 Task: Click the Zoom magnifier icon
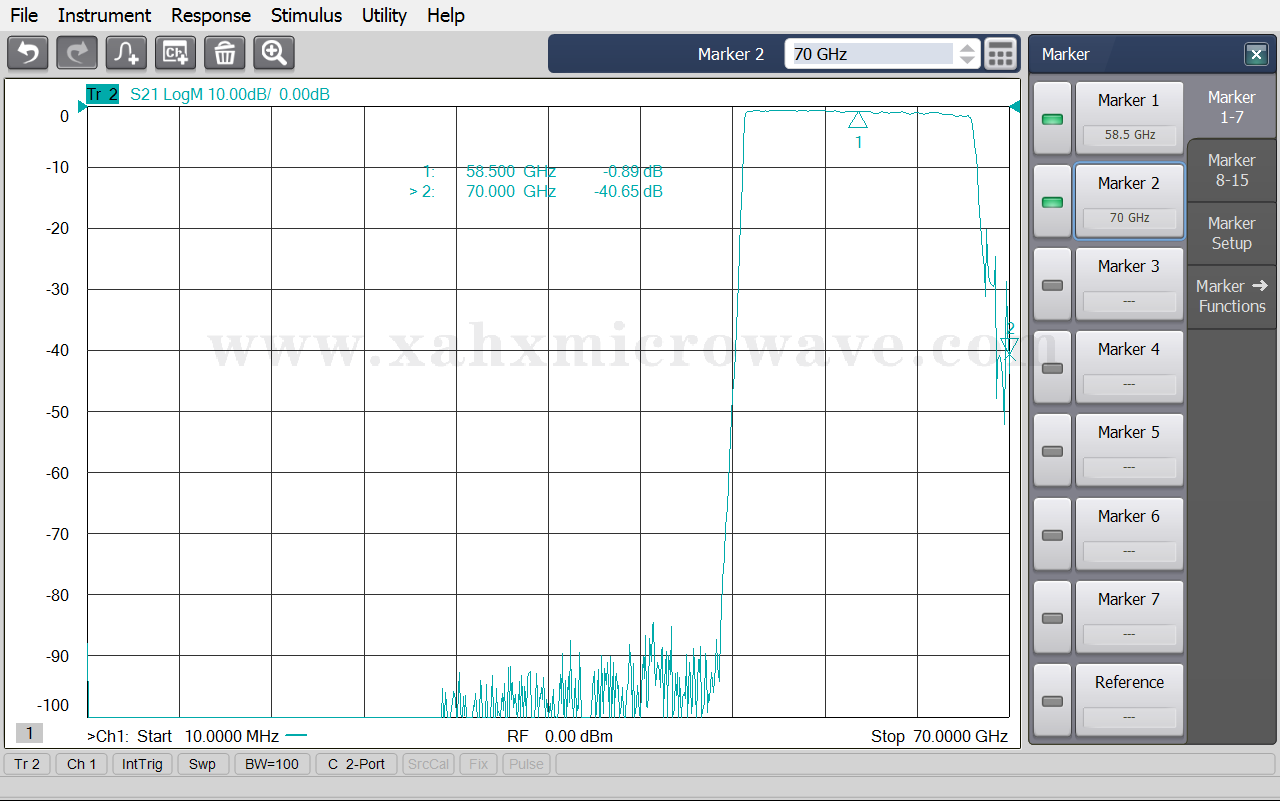(x=273, y=53)
